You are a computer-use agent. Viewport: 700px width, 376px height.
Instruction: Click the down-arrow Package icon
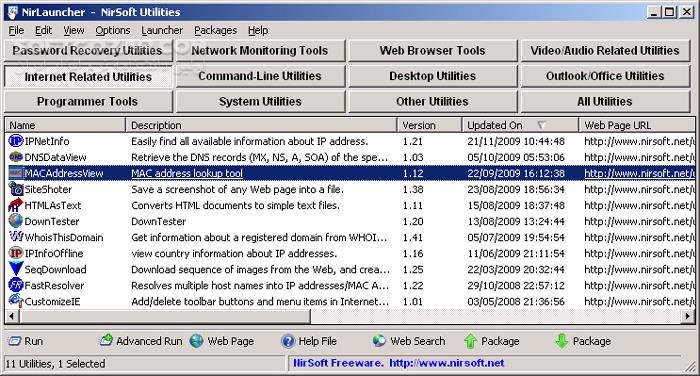[x=562, y=341]
